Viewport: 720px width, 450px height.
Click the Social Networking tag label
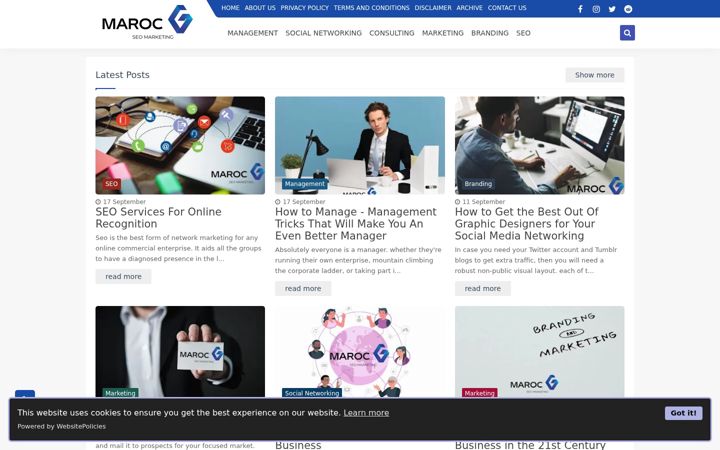tap(312, 393)
